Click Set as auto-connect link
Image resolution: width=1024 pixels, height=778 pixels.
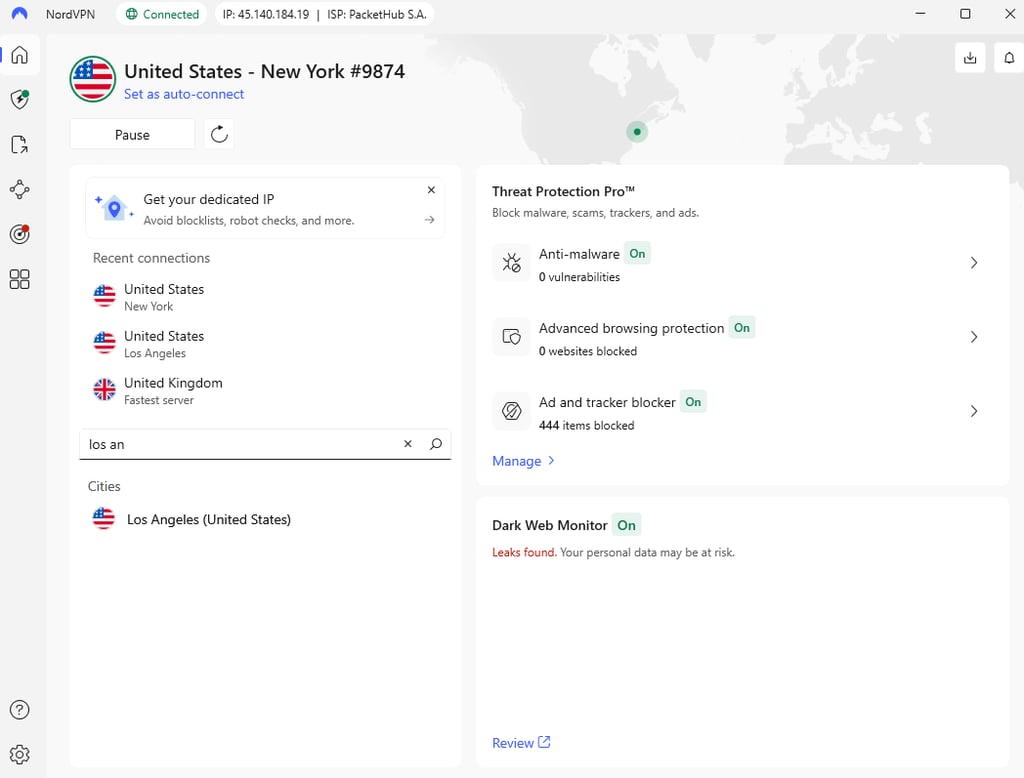184,94
